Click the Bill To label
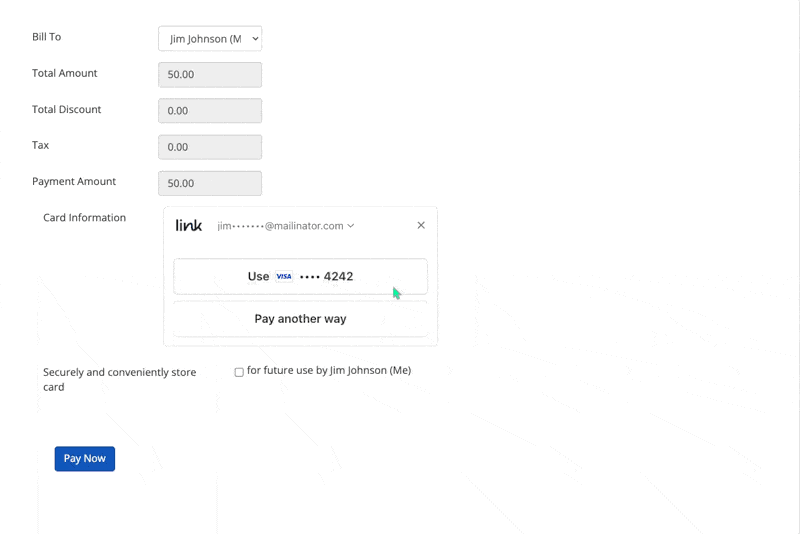This screenshot has height=534, width=800. click(47, 37)
